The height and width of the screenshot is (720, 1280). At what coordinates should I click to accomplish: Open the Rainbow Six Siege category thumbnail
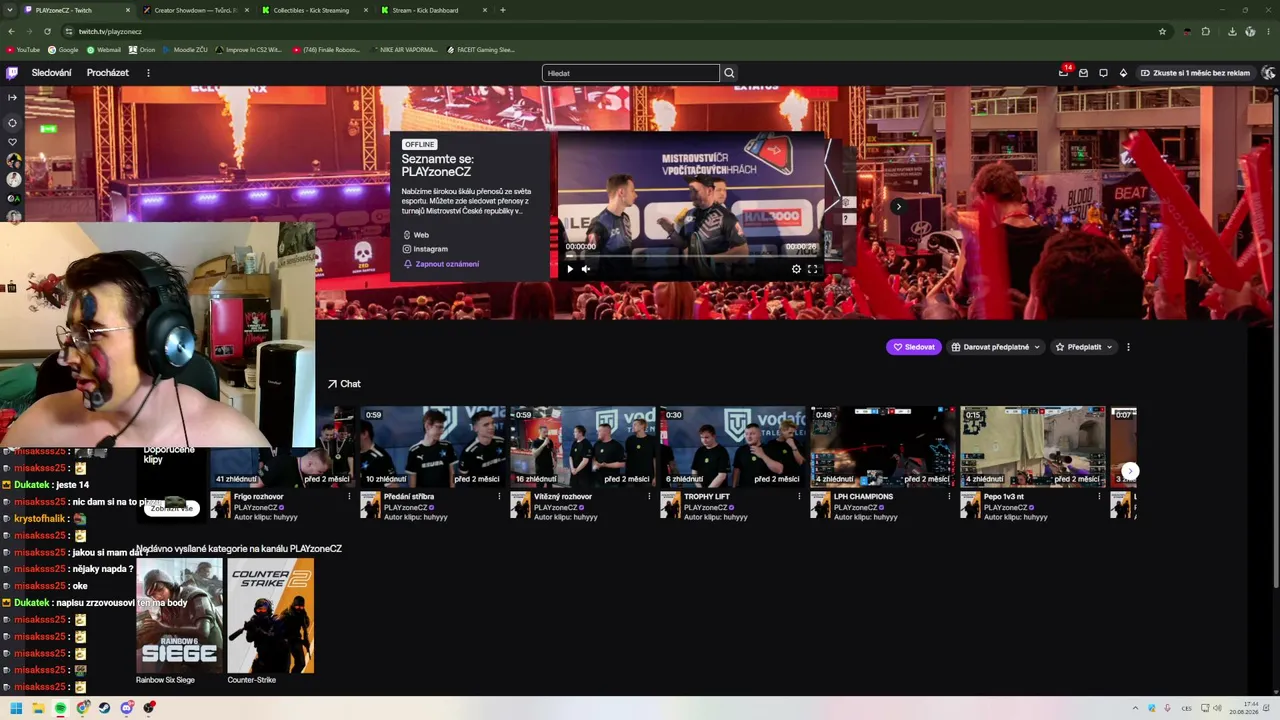(180, 615)
